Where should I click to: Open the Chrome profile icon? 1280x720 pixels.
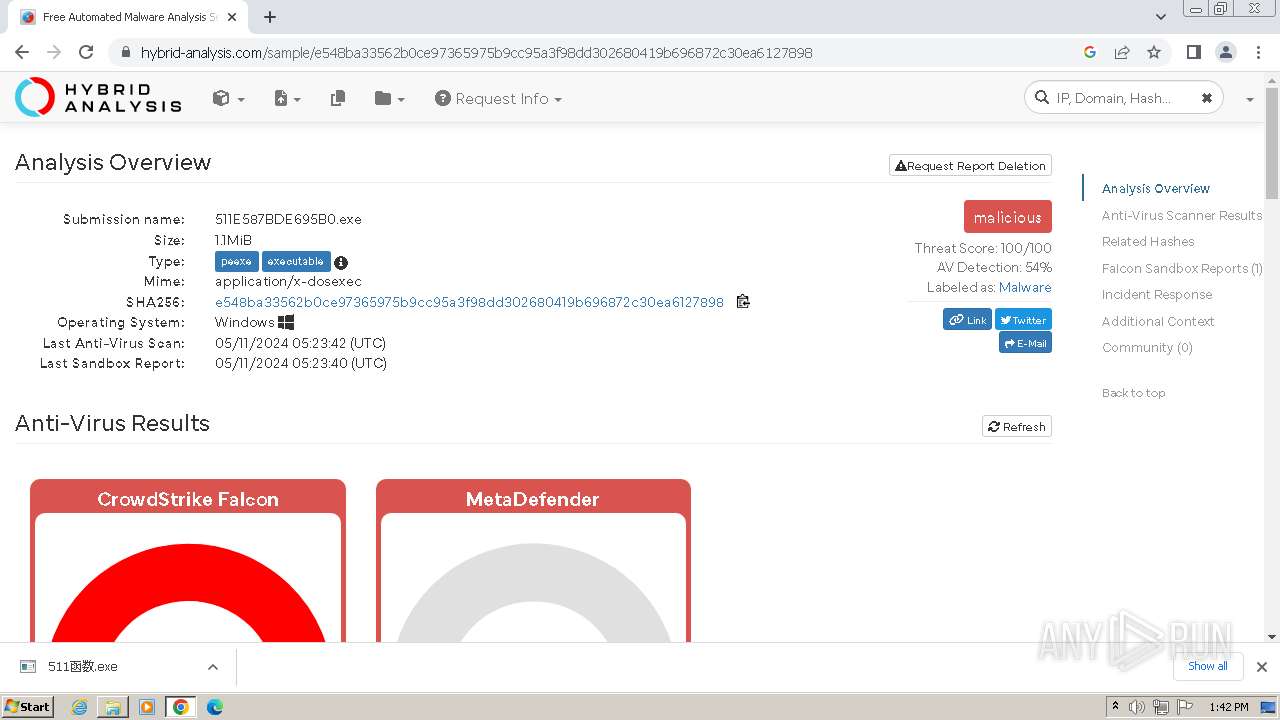click(x=1225, y=52)
